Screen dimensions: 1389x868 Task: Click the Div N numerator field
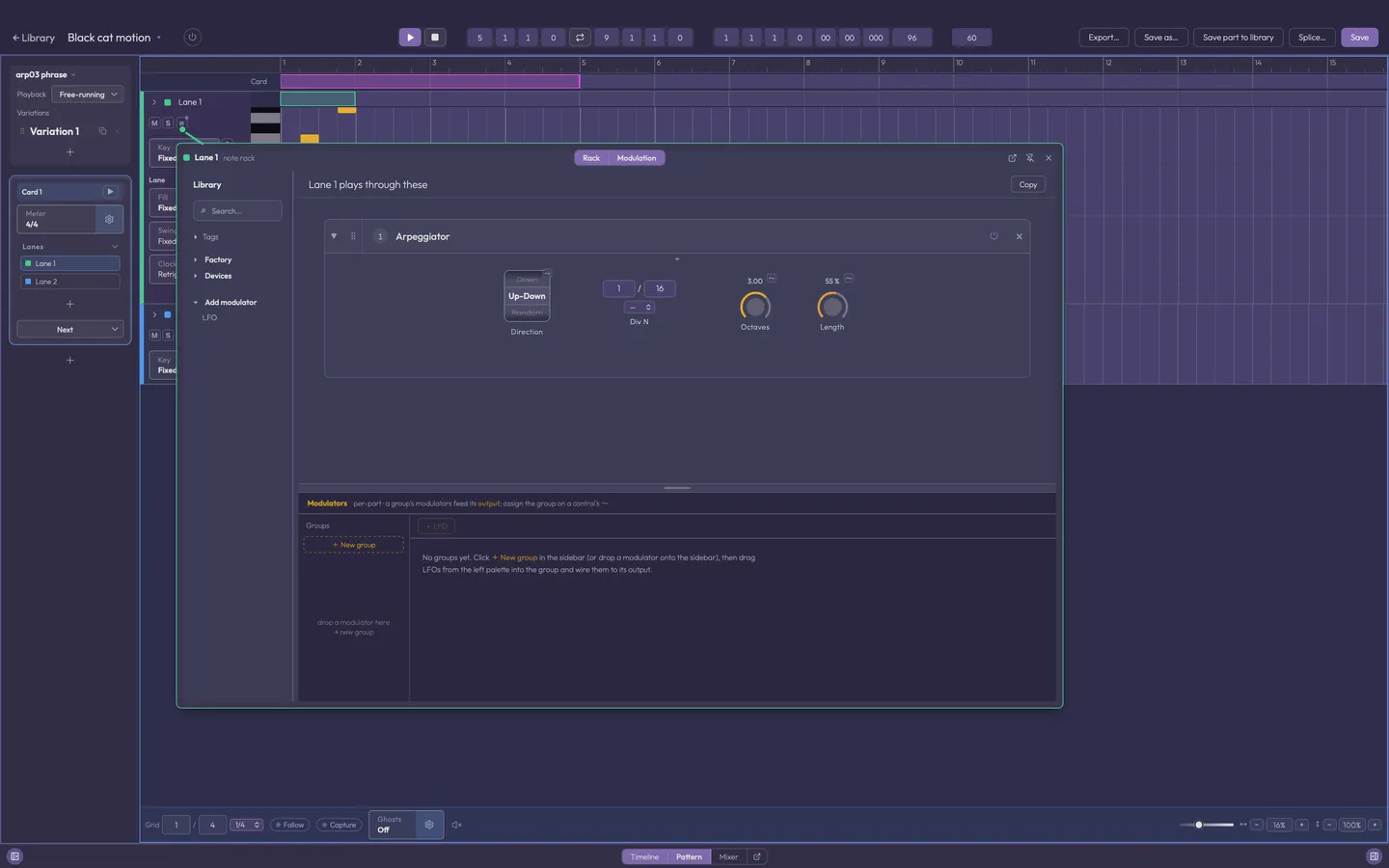coord(618,288)
